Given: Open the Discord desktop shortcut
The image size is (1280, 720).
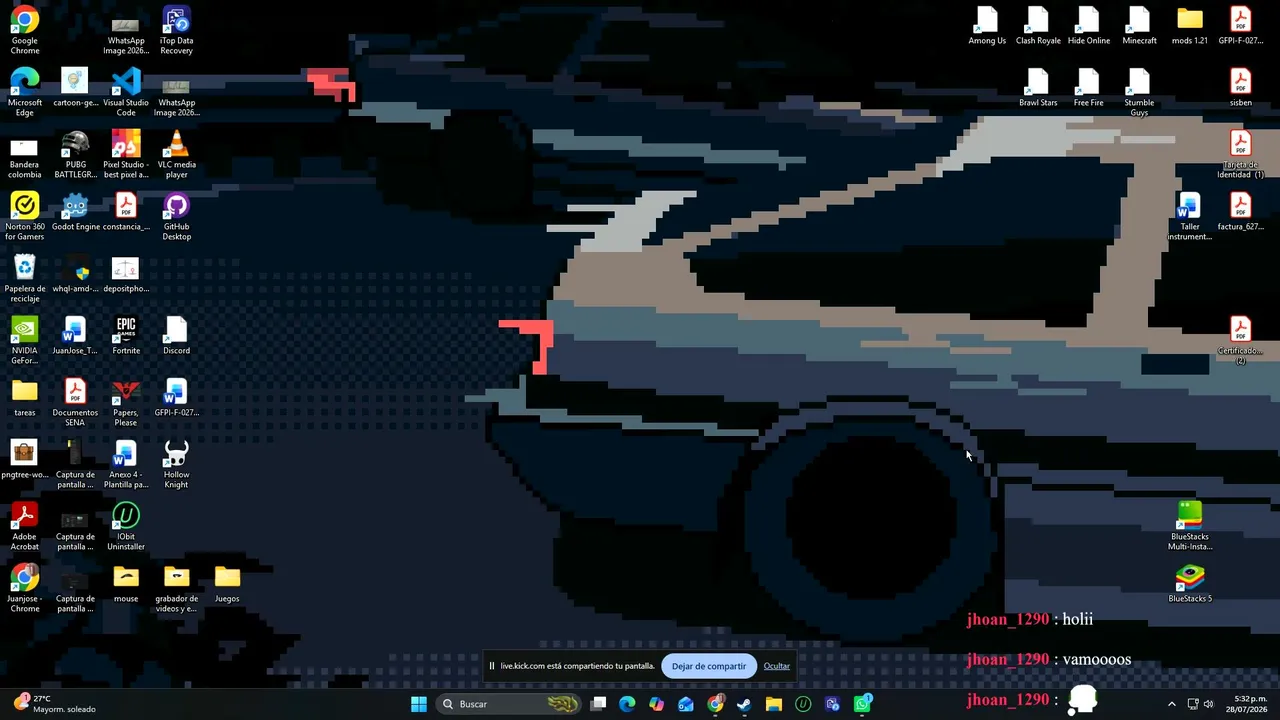Looking at the screenshot, I should tap(176, 336).
